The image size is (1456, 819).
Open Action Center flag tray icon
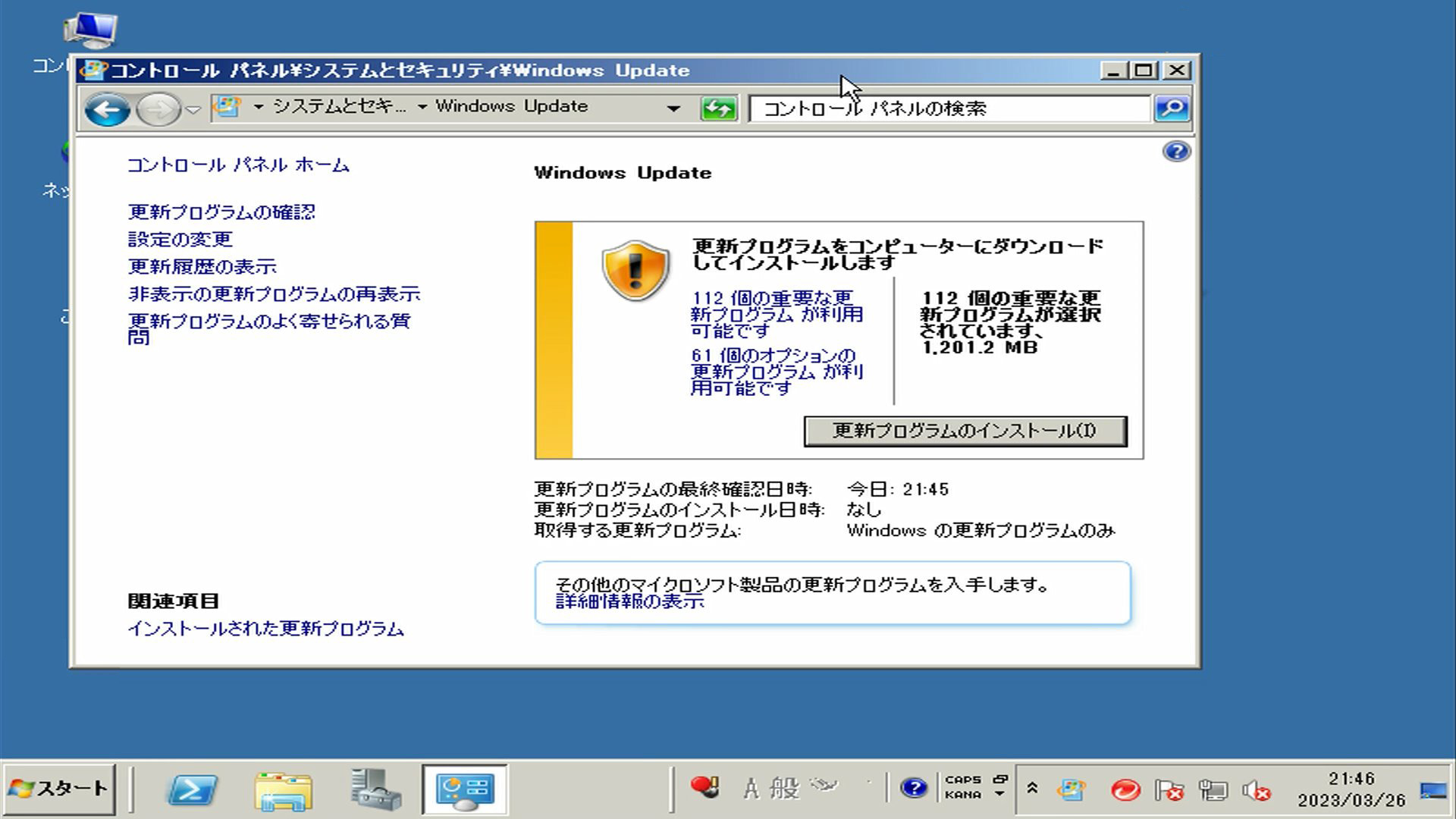point(1169,791)
